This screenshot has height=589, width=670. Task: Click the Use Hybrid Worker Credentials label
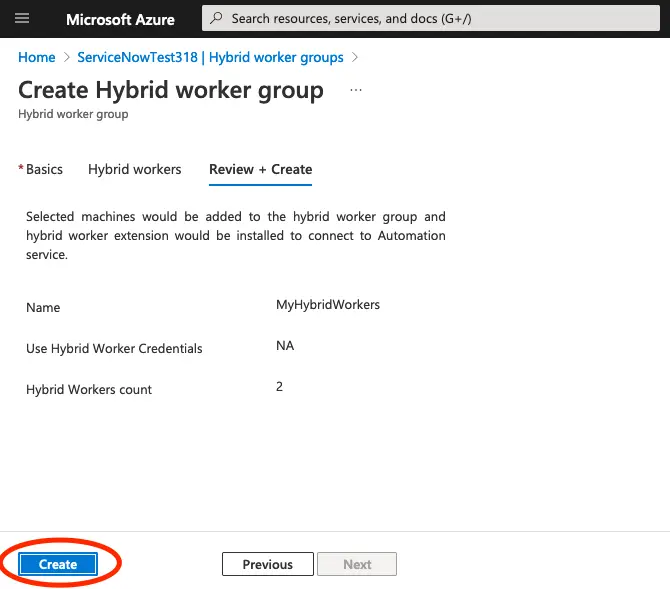pos(114,348)
